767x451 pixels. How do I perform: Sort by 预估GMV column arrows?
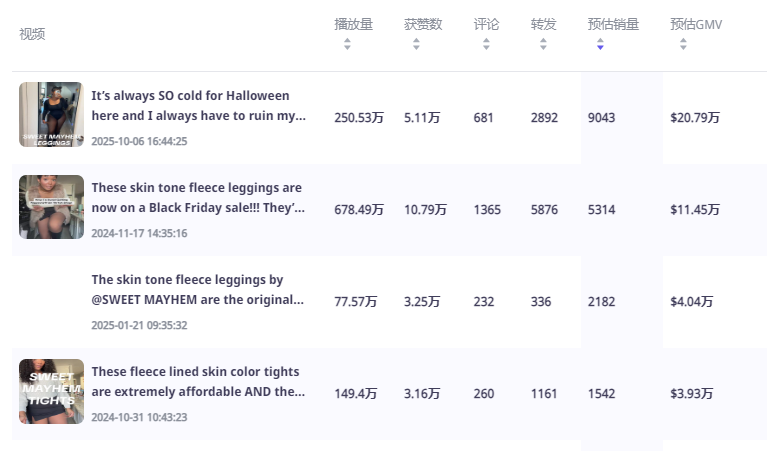tap(683, 44)
